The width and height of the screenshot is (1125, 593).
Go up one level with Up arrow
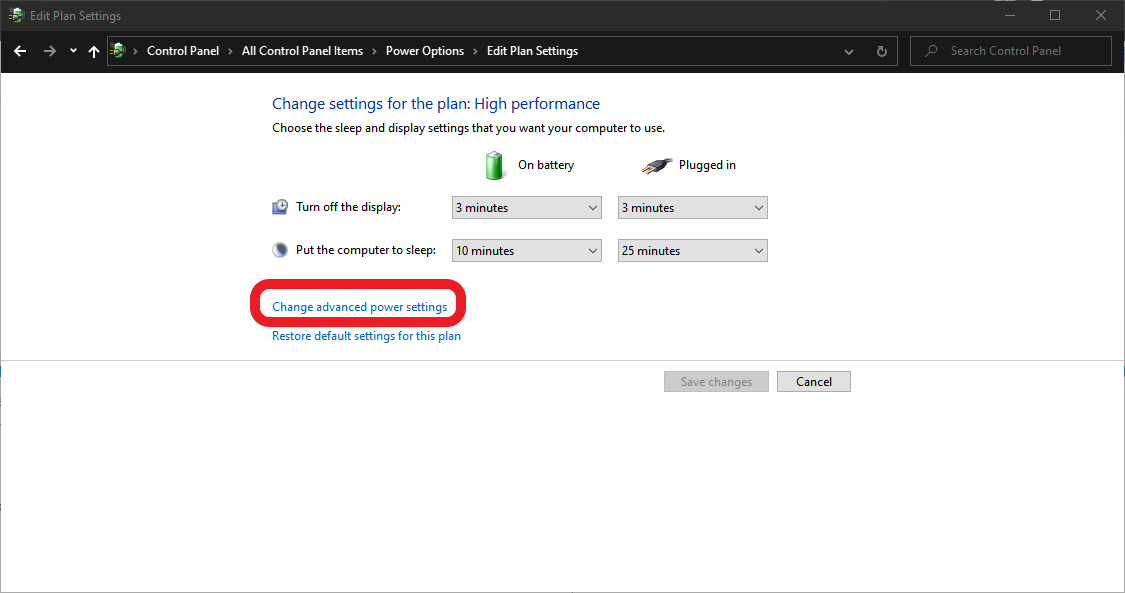94,51
